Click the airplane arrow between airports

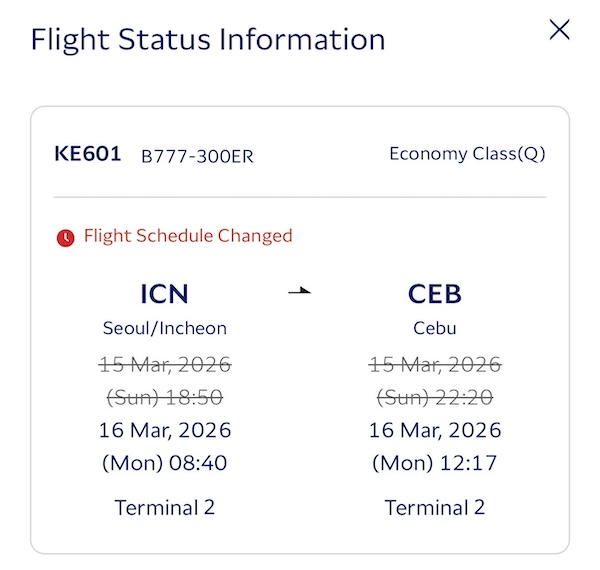coord(299,292)
